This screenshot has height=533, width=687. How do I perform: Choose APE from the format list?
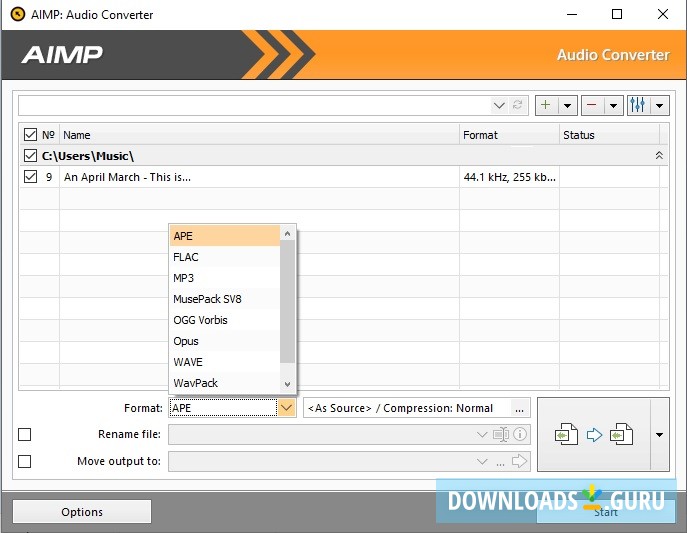tap(224, 236)
